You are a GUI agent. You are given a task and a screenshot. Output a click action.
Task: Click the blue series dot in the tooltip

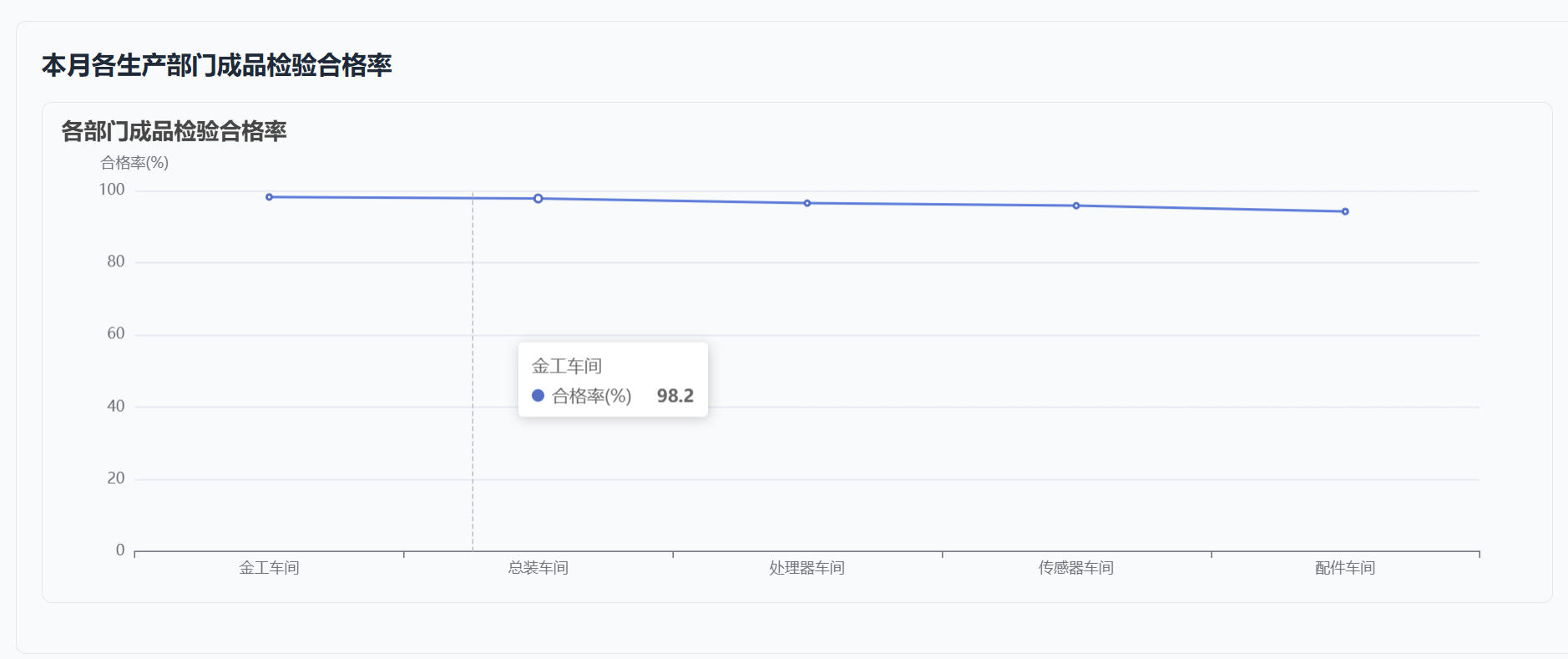[x=539, y=396]
